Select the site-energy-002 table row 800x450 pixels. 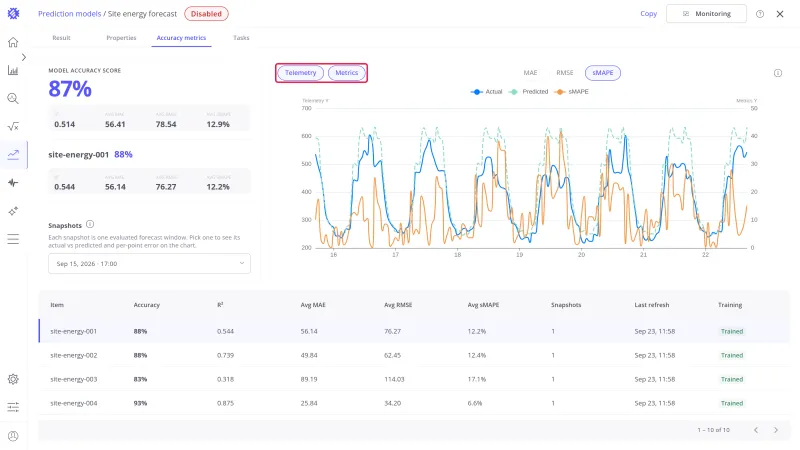[414, 355]
